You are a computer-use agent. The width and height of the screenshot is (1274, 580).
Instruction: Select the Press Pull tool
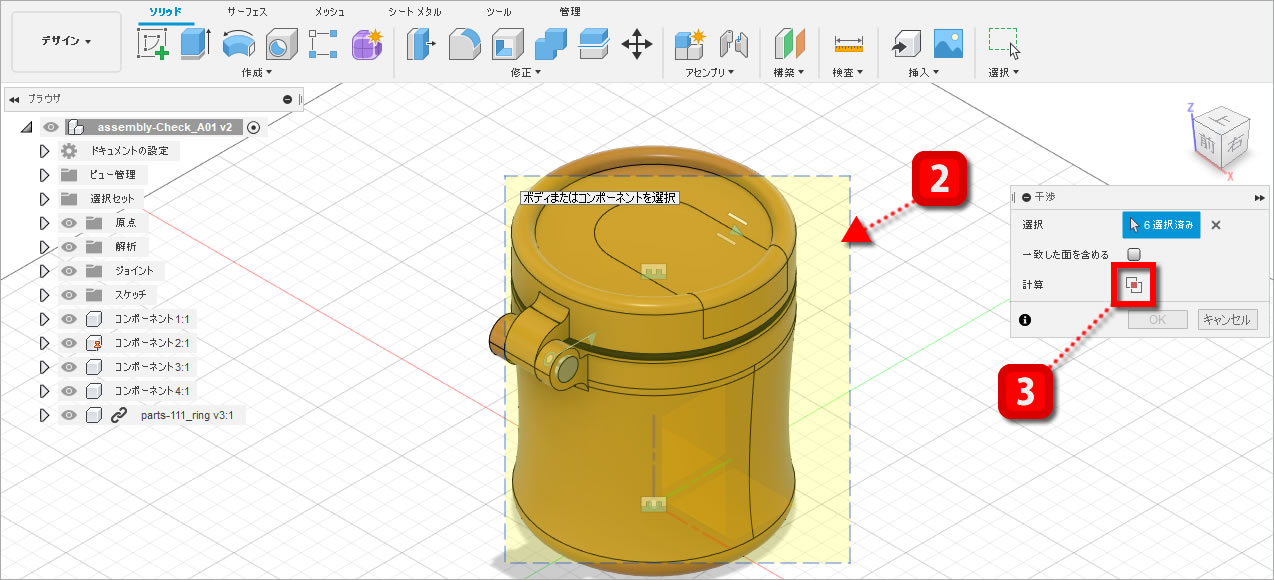422,44
